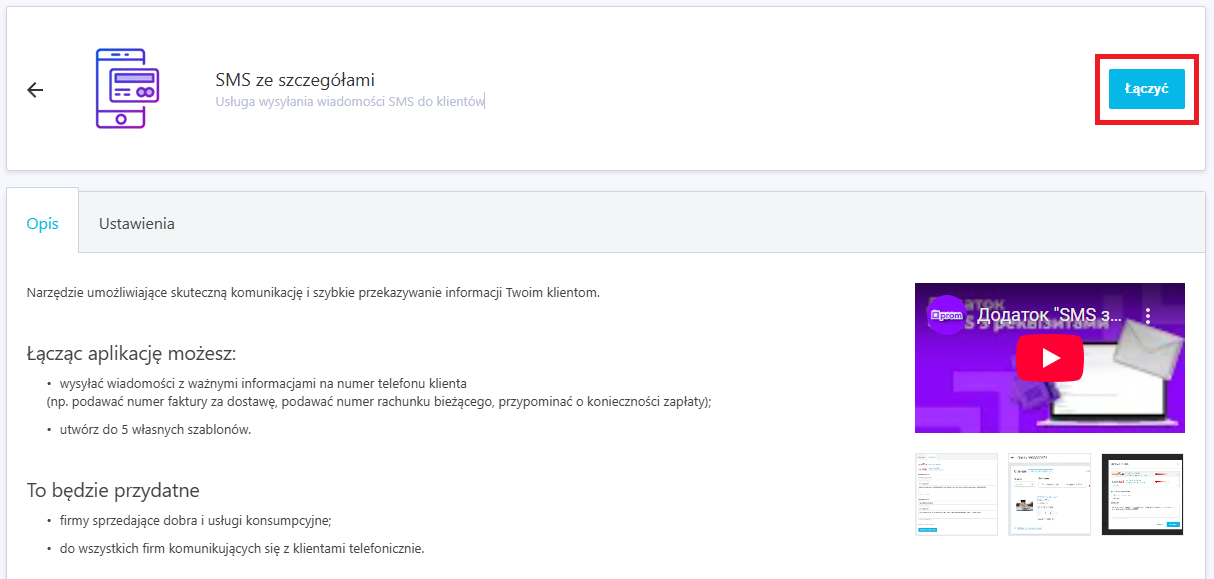
Task: Click the heading 'Łącząc aplikację możesz:'
Action: tap(131, 354)
